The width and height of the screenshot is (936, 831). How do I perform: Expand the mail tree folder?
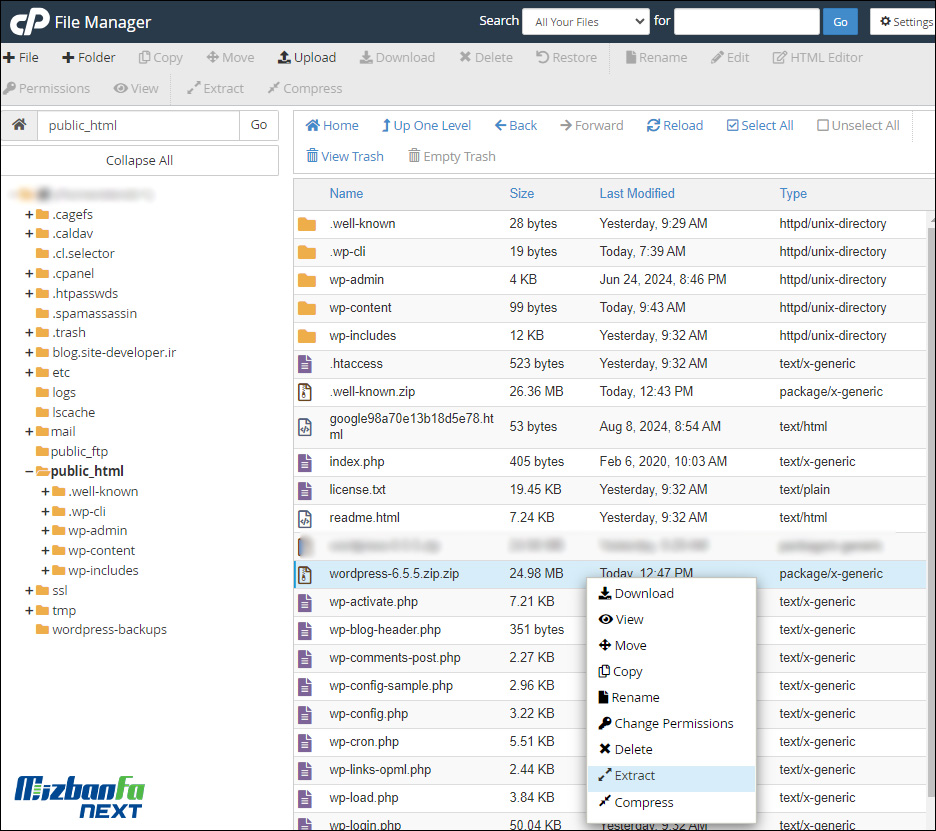29,432
